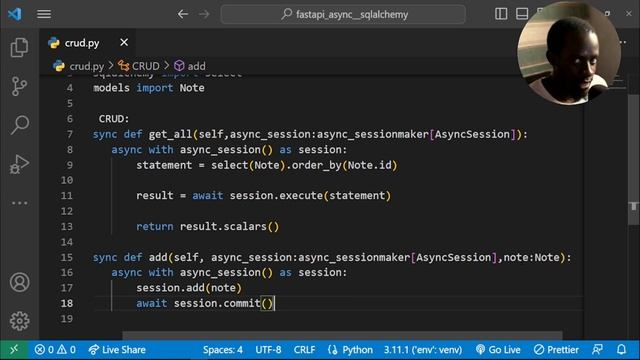Click the horizontal scrollbar at the bottom of the editor
The height and width of the screenshot is (360, 640).
click(342, 336)
